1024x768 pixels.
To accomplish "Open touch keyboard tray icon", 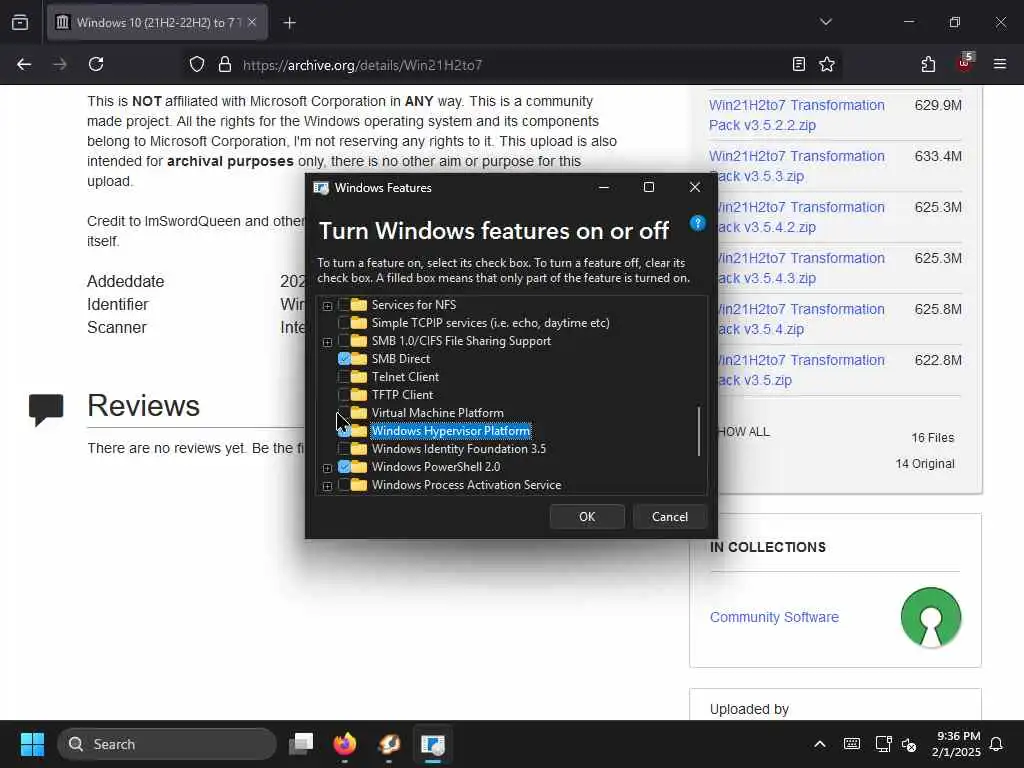I will (x=852, y=744).
